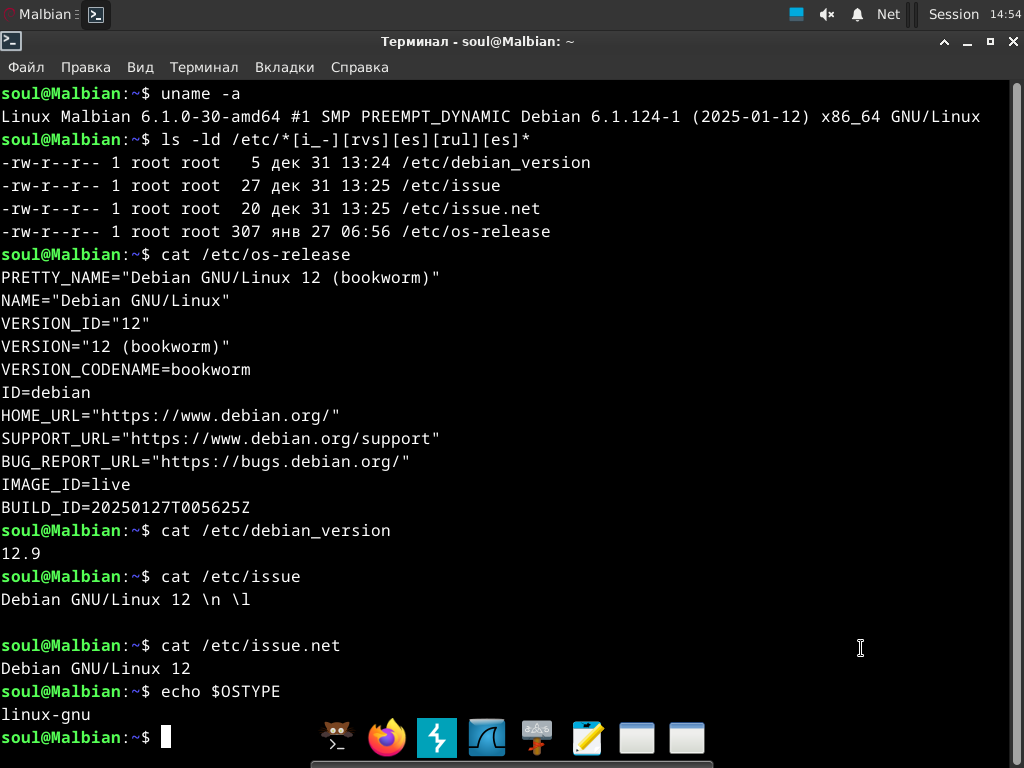Click the 12.9 version output

20,554
